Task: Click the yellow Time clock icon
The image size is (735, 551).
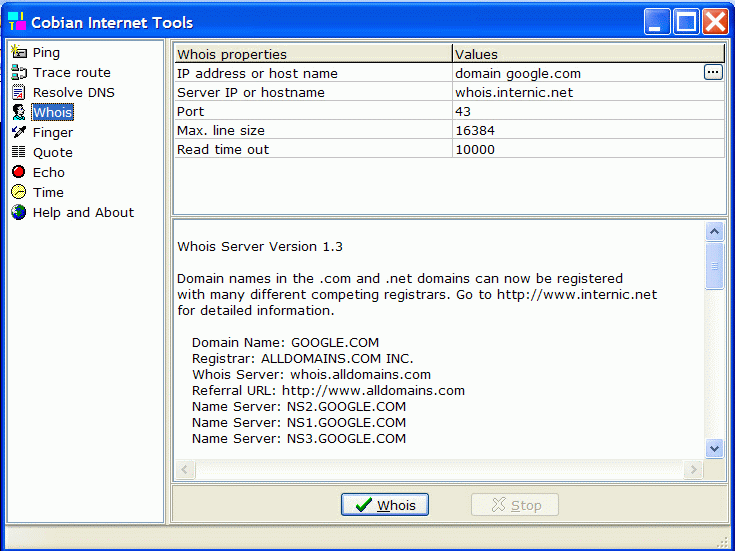Action: [x=19, y=192]
